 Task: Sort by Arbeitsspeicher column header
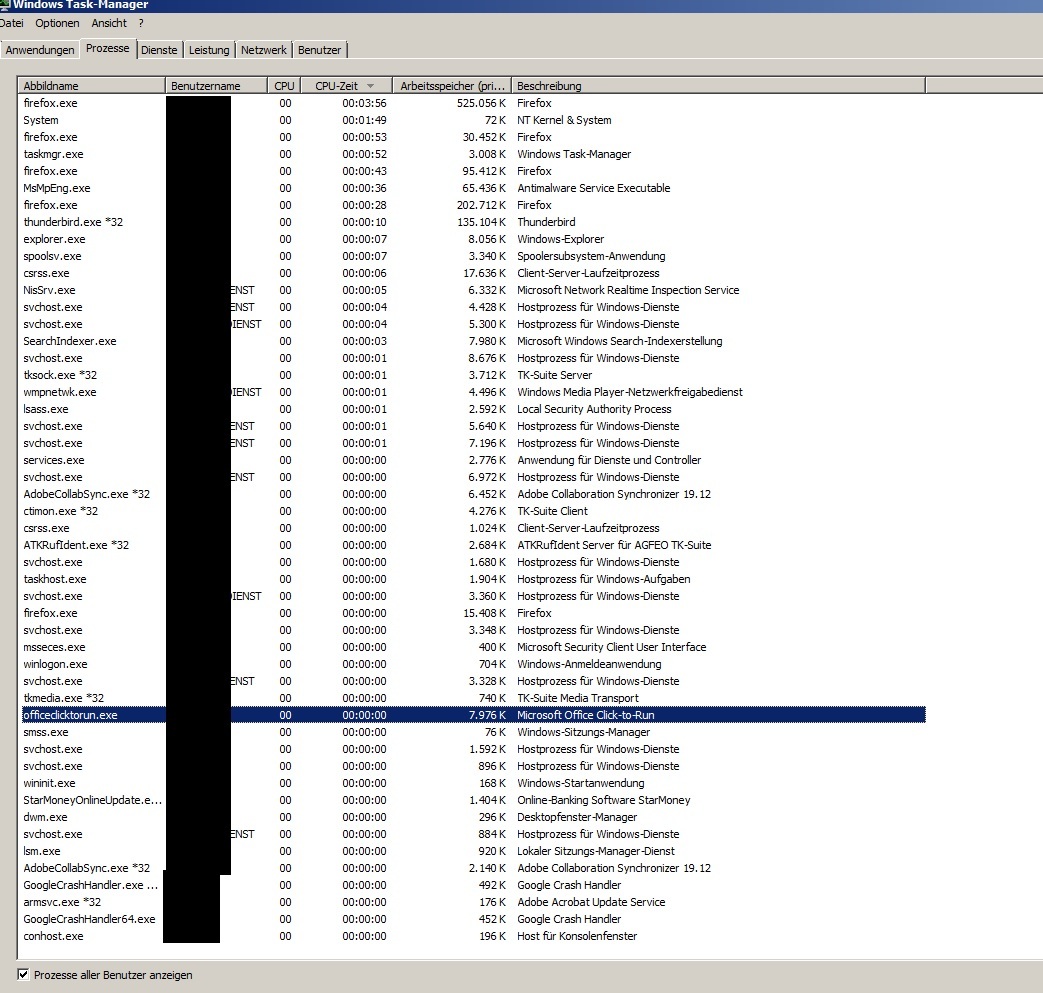click(x=452, y=86)
